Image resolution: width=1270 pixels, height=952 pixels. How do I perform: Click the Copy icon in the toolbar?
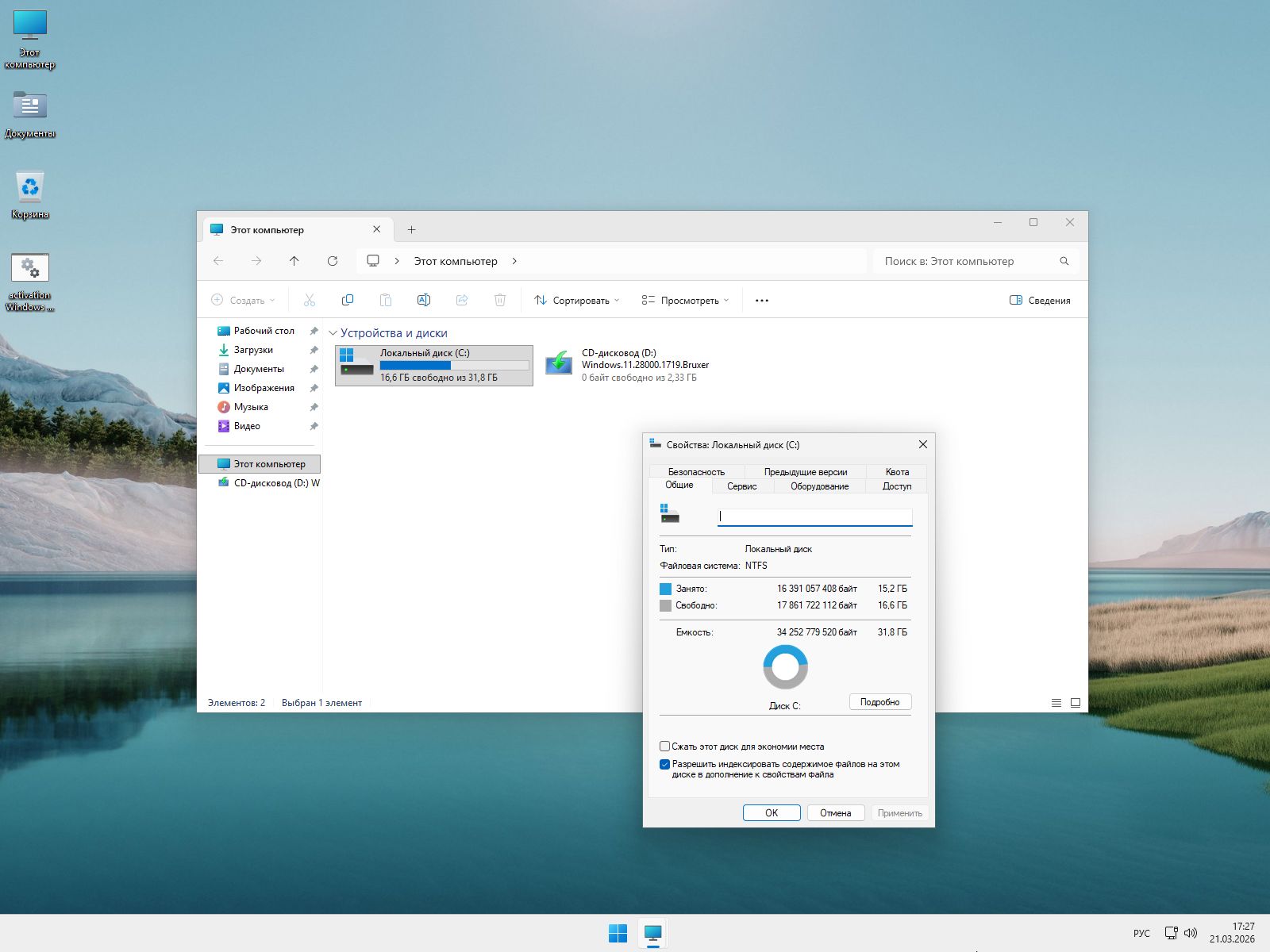pyautogui.click(x=347, y=300)
